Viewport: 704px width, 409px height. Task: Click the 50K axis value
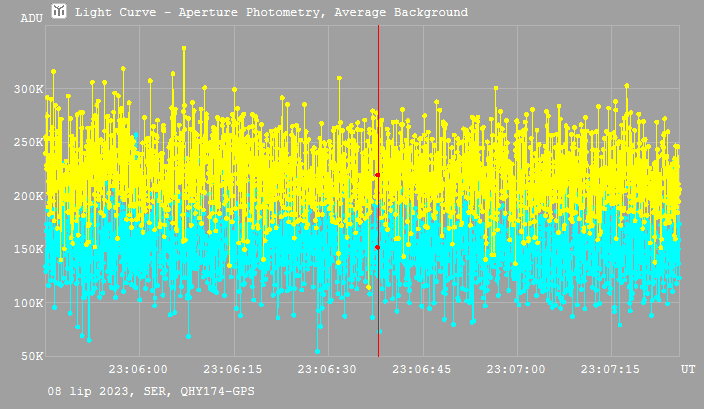coord(32,356)
